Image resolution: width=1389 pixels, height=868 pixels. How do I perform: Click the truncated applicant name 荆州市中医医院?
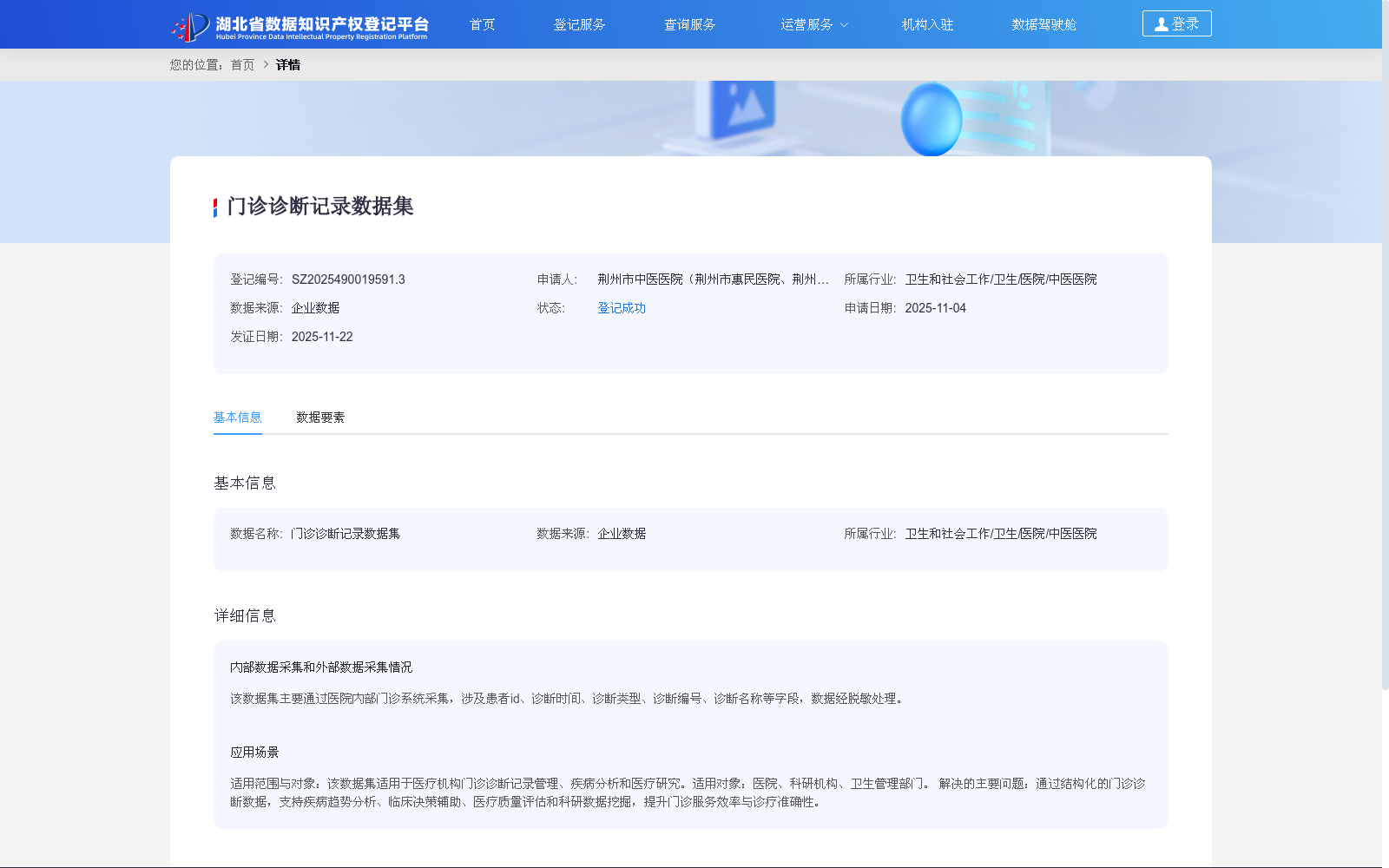(713, 279)
